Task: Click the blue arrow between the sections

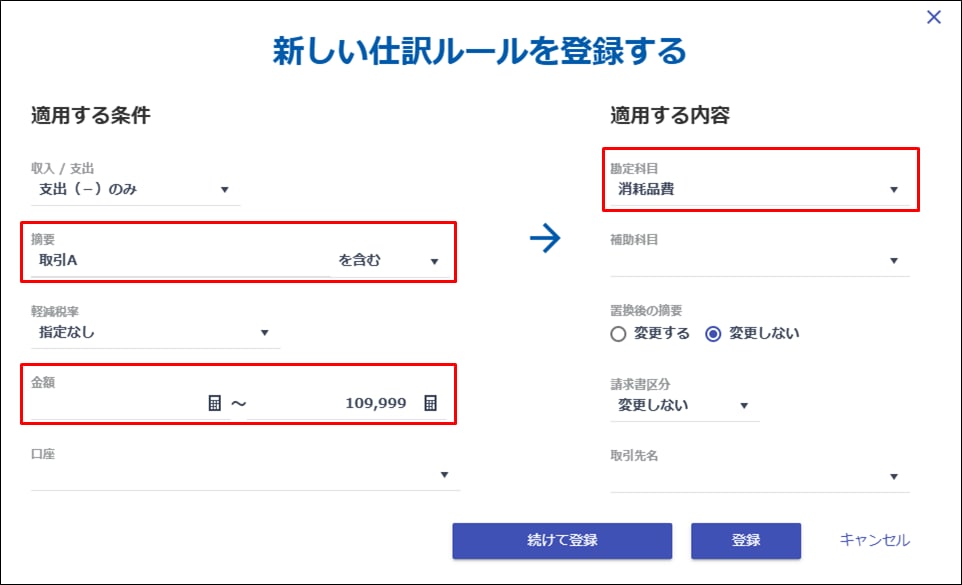Action: coord(545,238)
